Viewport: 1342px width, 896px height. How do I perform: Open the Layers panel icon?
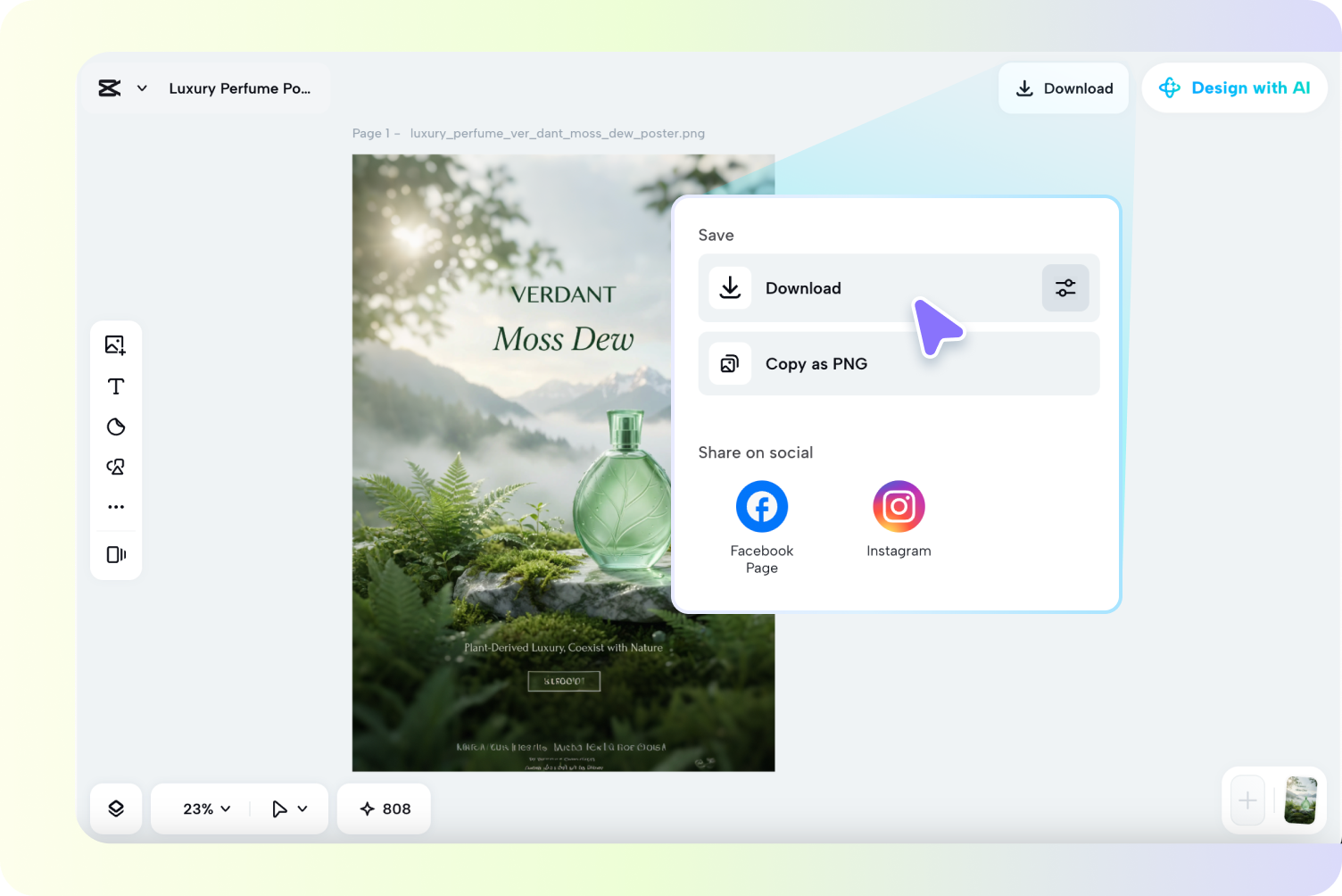point(116,808)
